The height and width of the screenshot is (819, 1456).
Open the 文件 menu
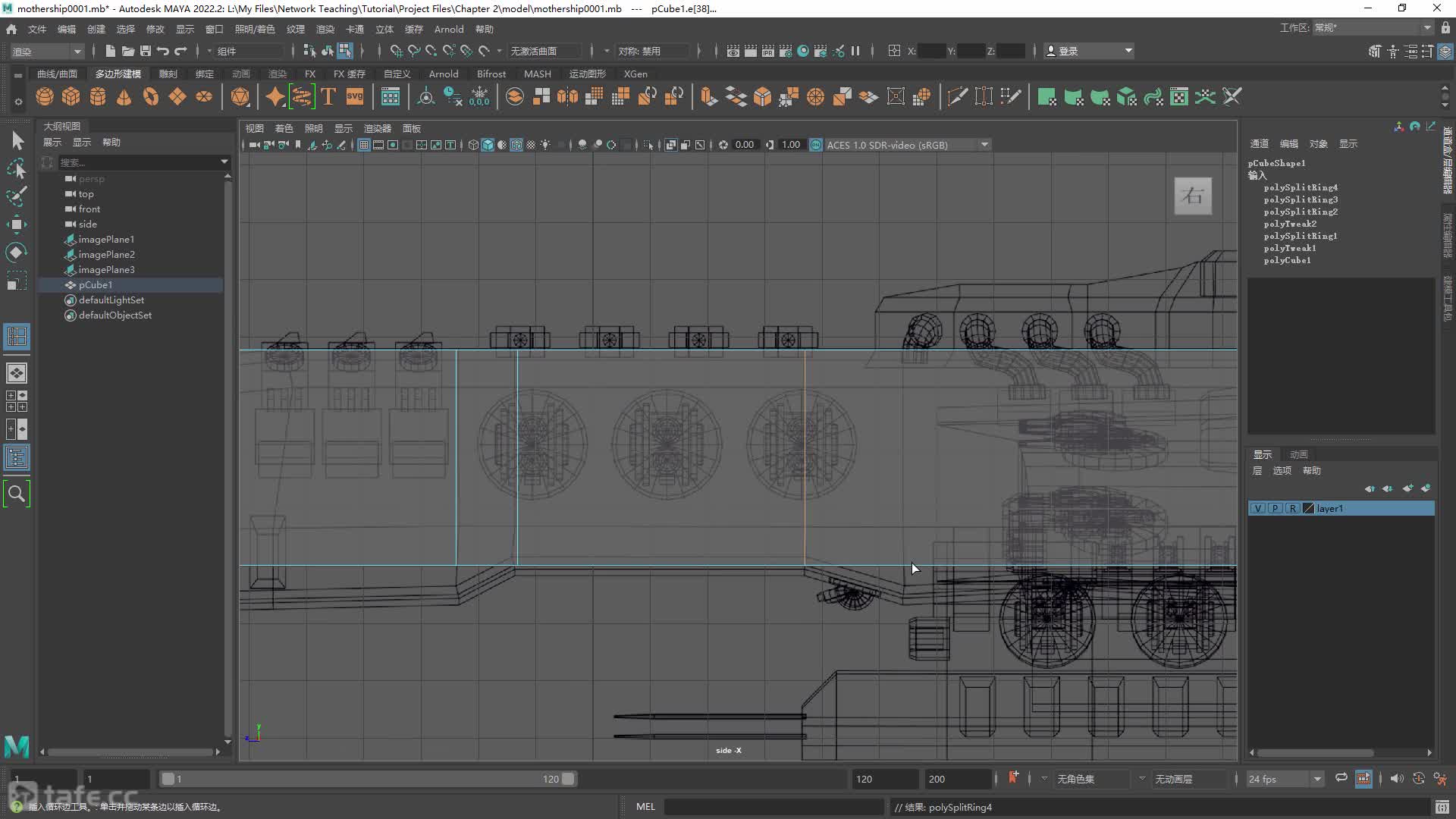37,29
